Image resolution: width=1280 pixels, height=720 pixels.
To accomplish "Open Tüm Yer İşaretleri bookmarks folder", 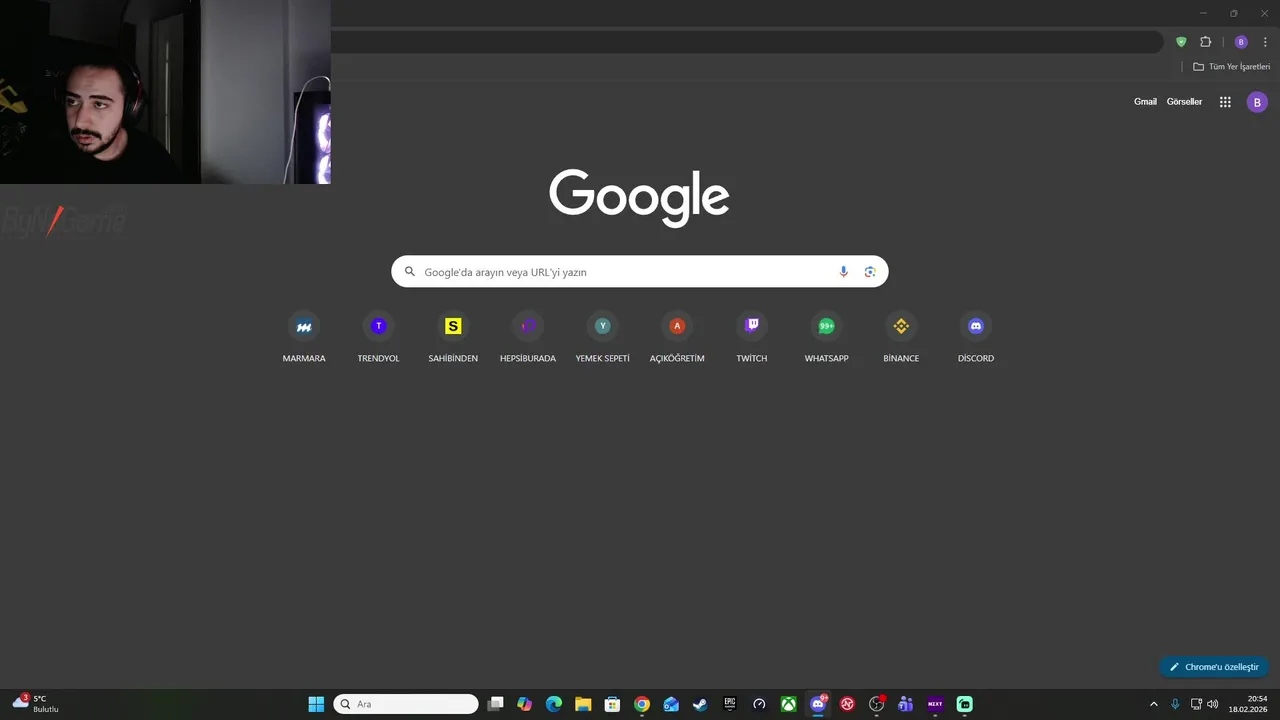I will 1231,67.
